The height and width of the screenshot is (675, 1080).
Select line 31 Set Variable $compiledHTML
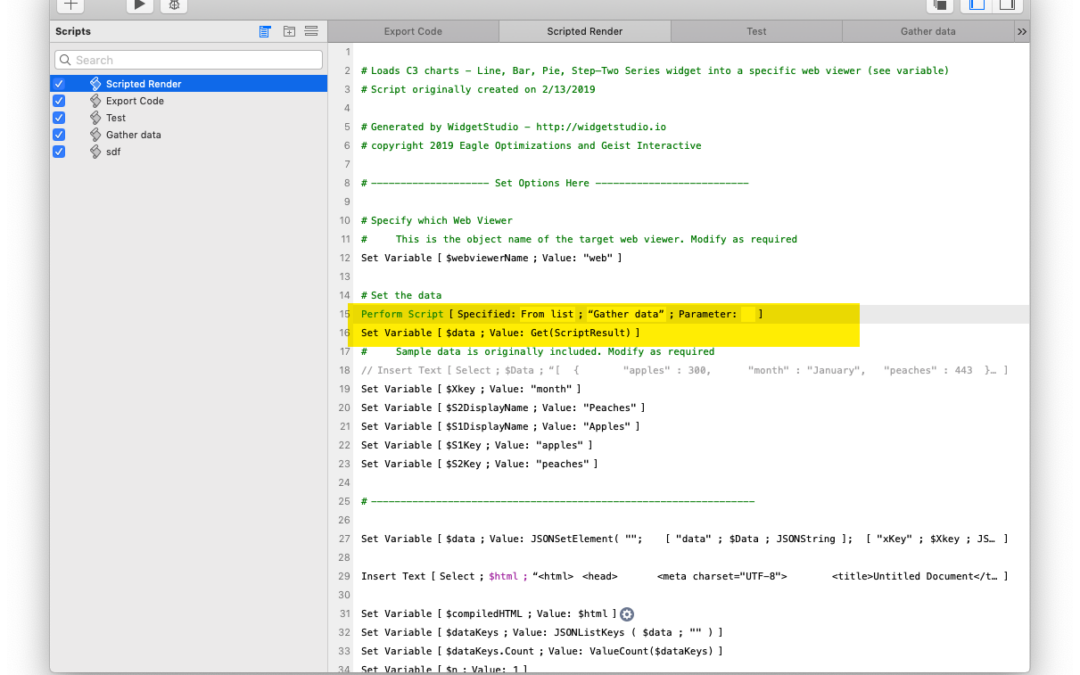point(488,614)
